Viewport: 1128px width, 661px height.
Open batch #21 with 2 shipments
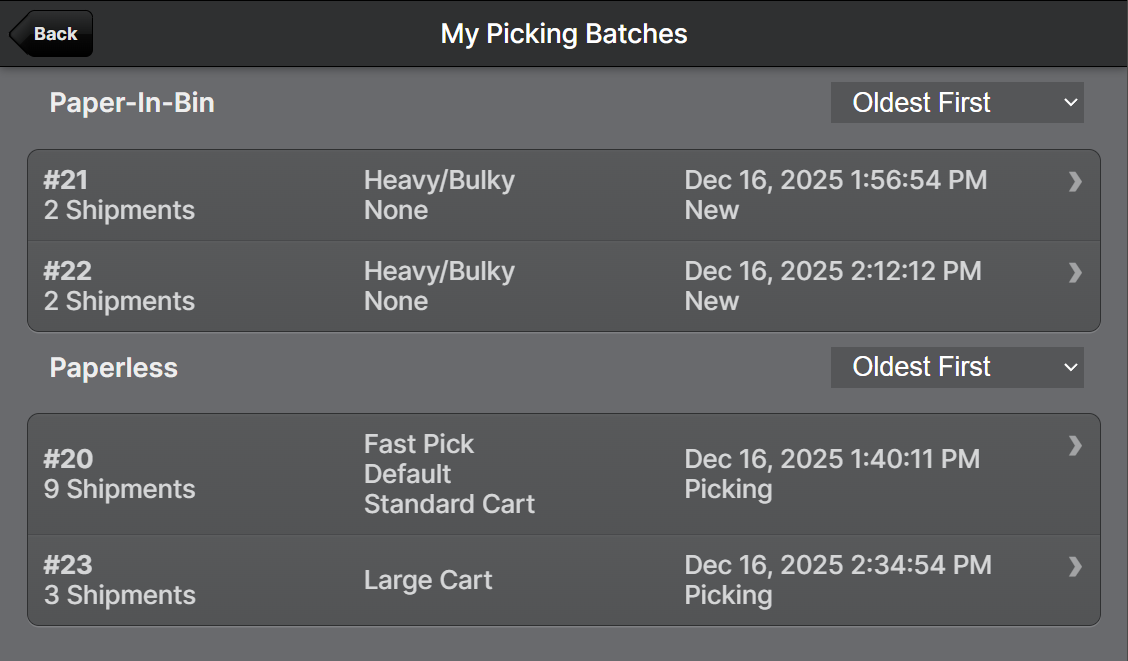(119, 196)
